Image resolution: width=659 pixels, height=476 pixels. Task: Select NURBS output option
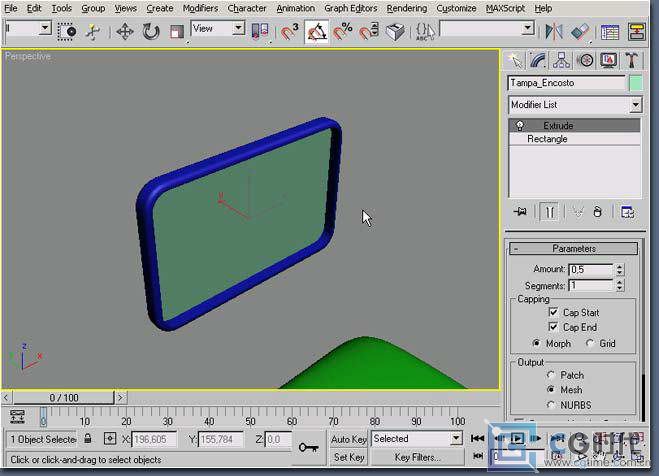551,405
